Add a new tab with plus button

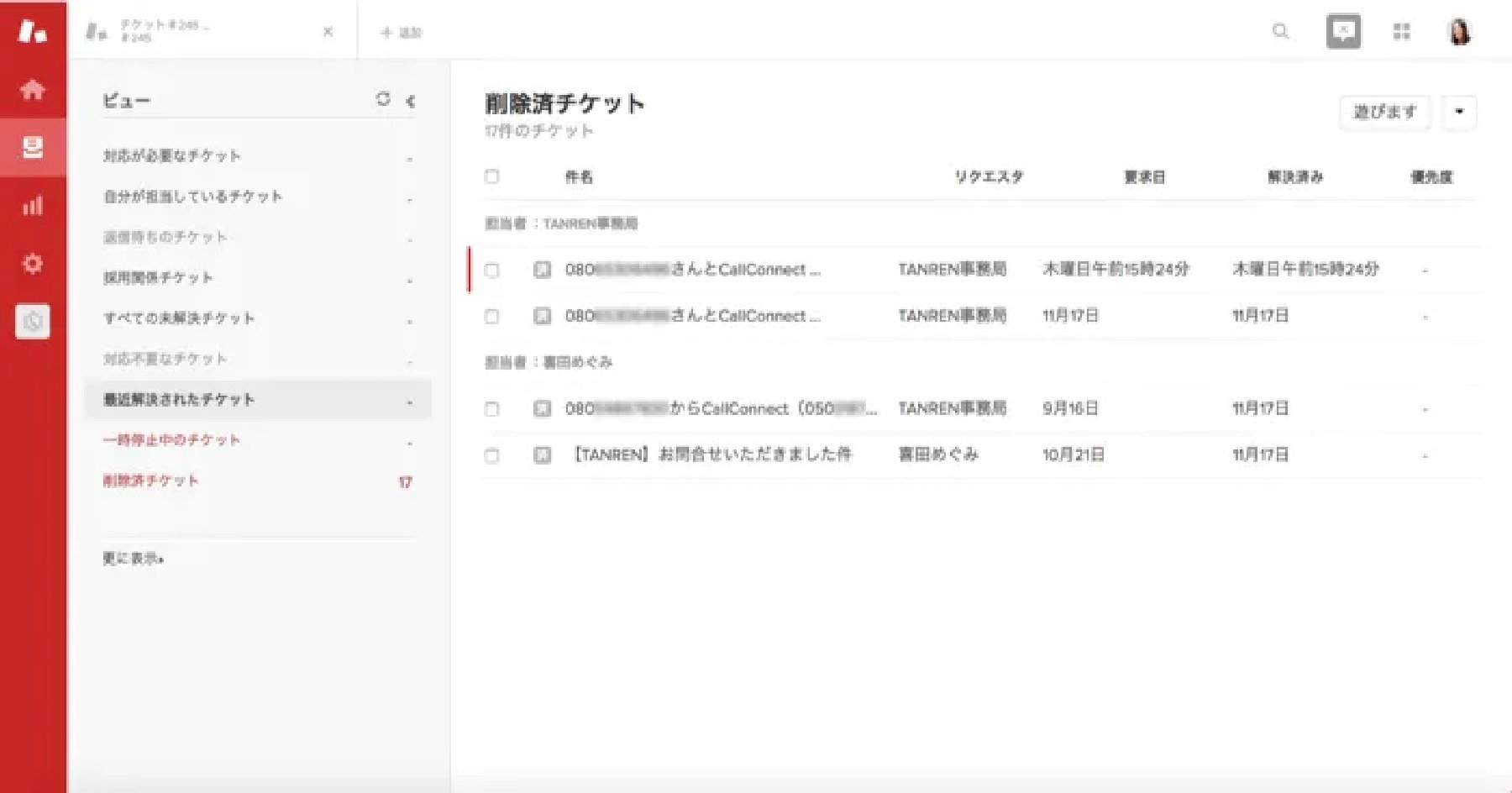pyautogui.click(x=401, y=33)
